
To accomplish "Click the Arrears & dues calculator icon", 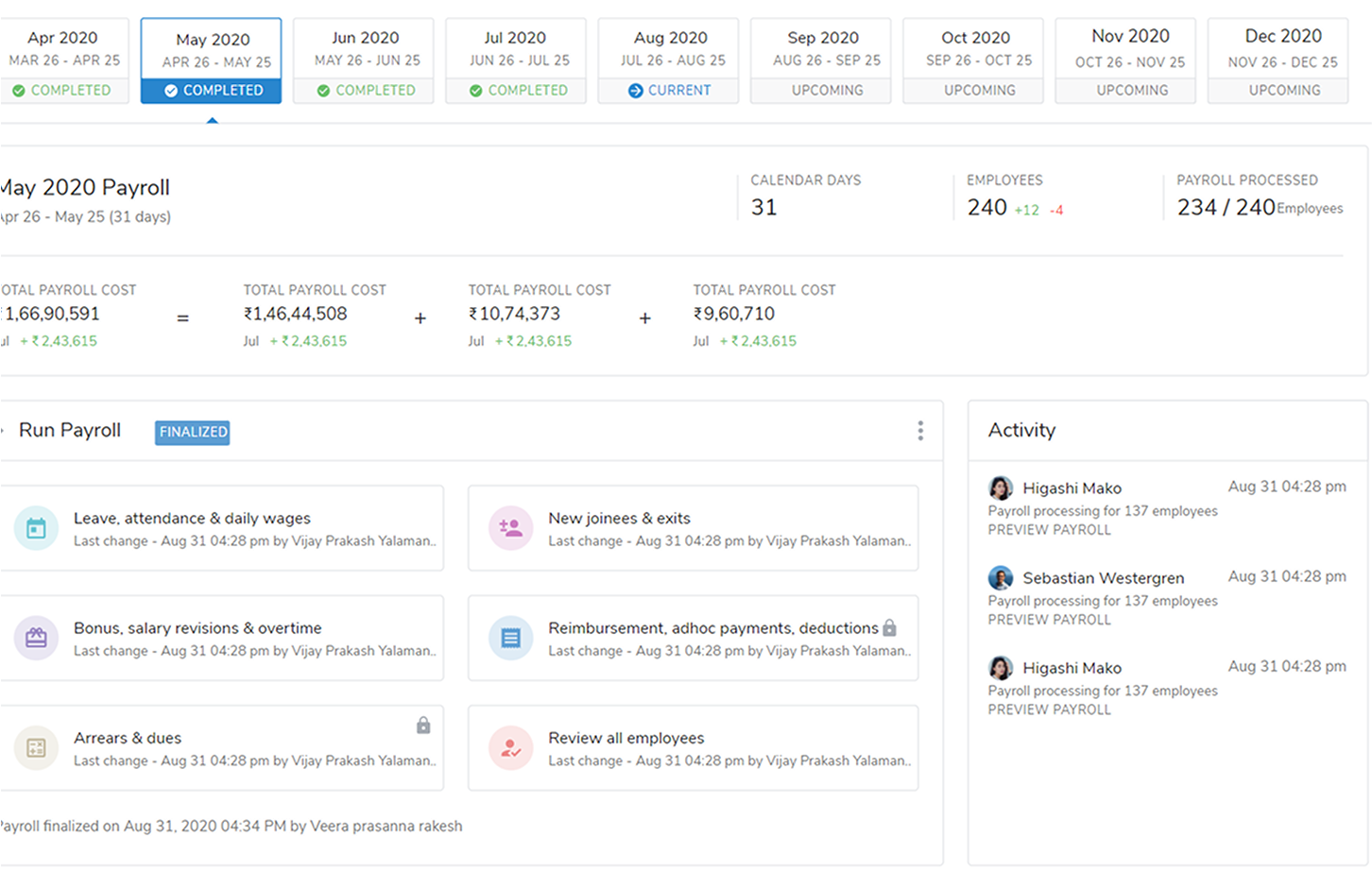I will coord(36,748).
